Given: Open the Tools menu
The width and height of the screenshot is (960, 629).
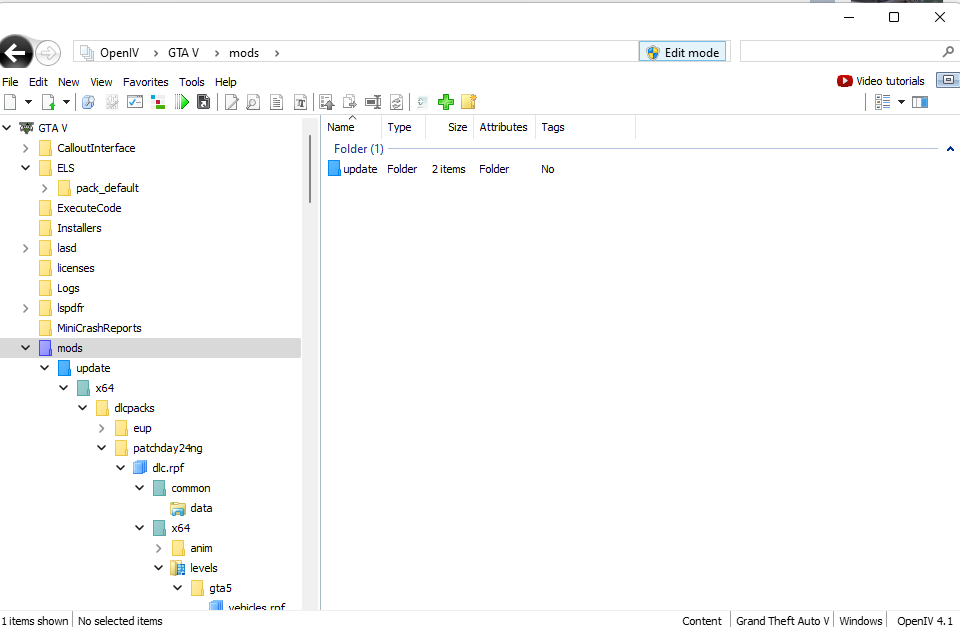Looking at the screenshot, I should [191, 82].
